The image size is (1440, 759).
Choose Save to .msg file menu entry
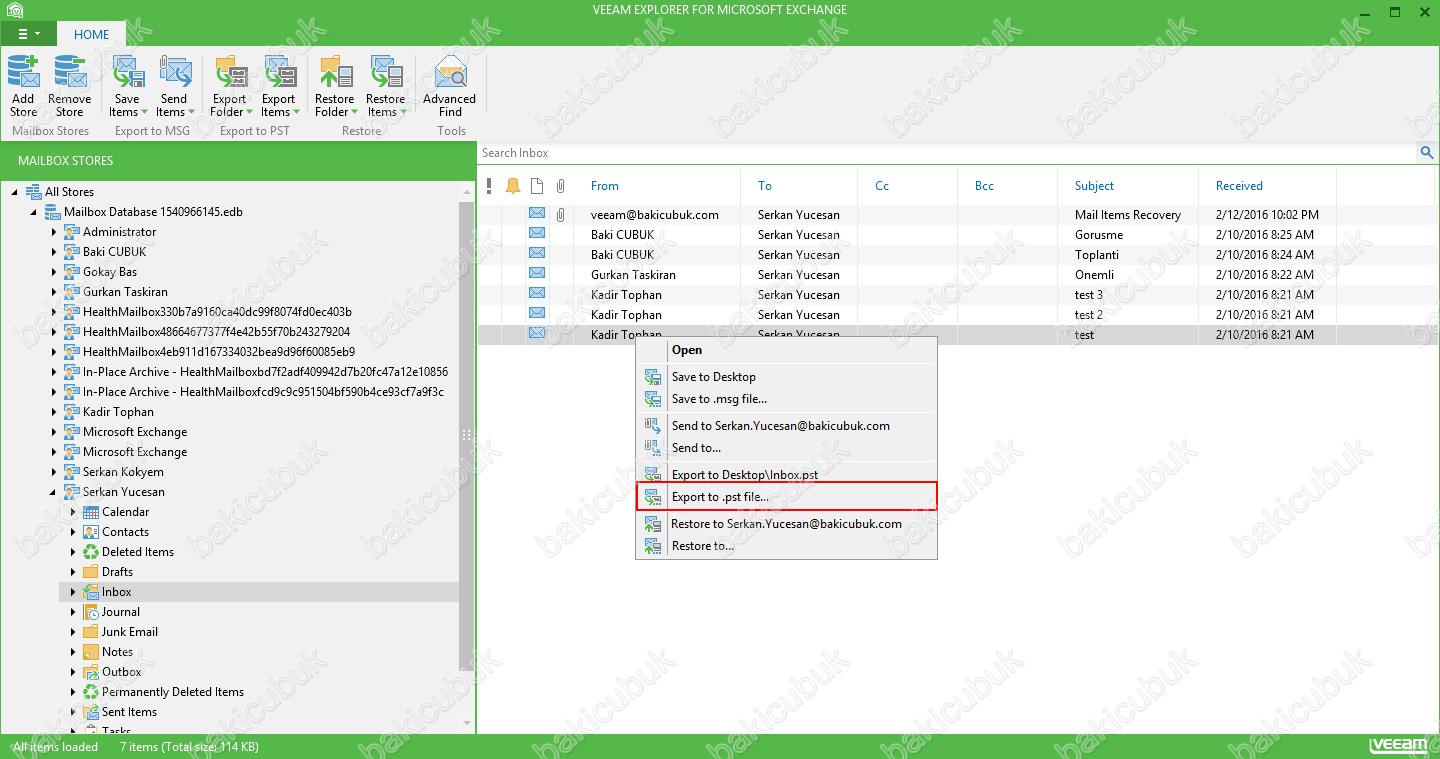(x=786, y=399)
